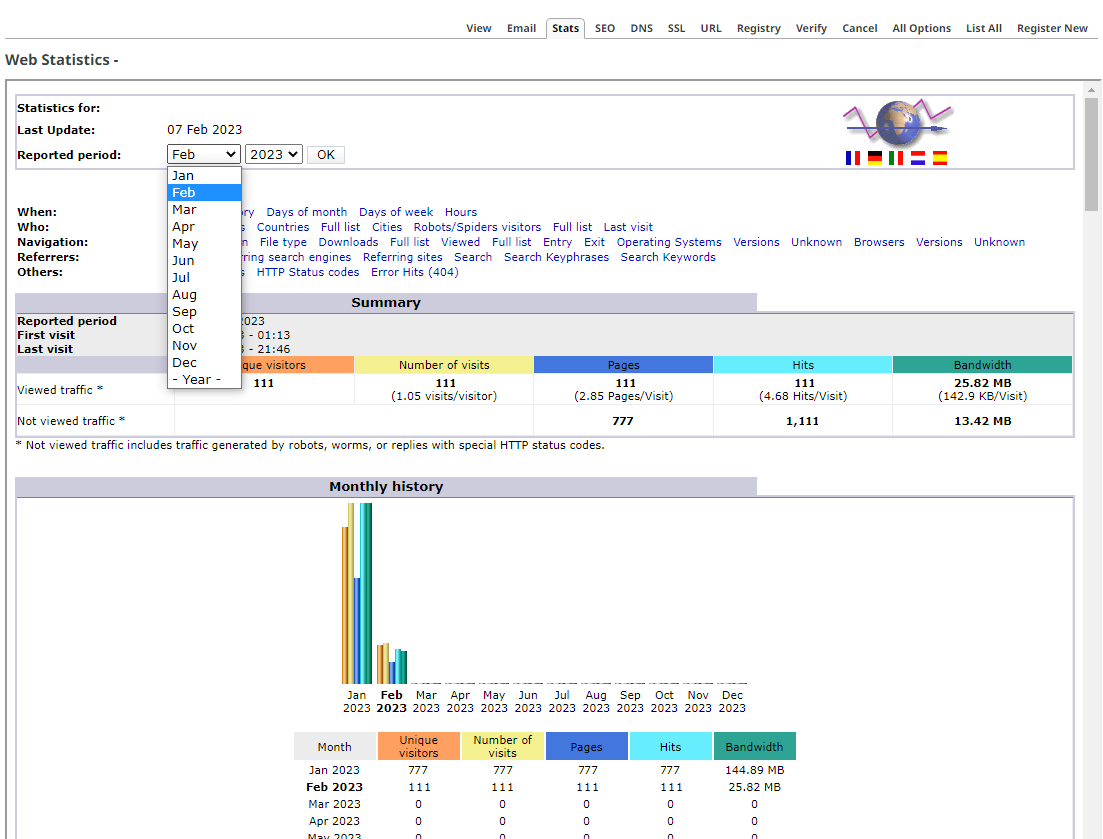Viewport: 1103px width, 839px height.
Task: Click the Cancel tab
Action: [x=860, y=28]
